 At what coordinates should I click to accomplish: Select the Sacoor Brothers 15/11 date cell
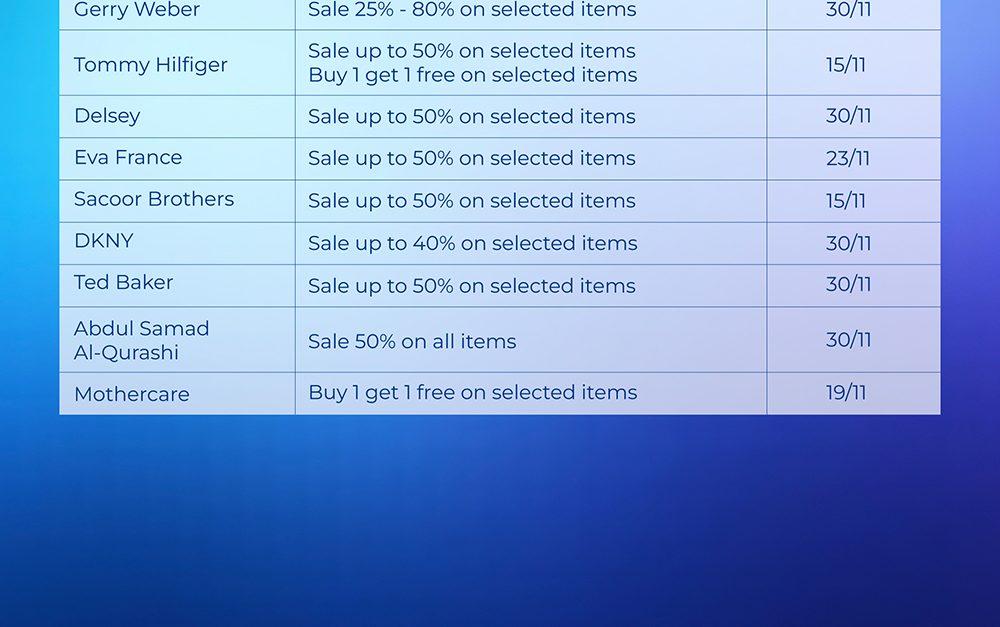coord(846,201)
